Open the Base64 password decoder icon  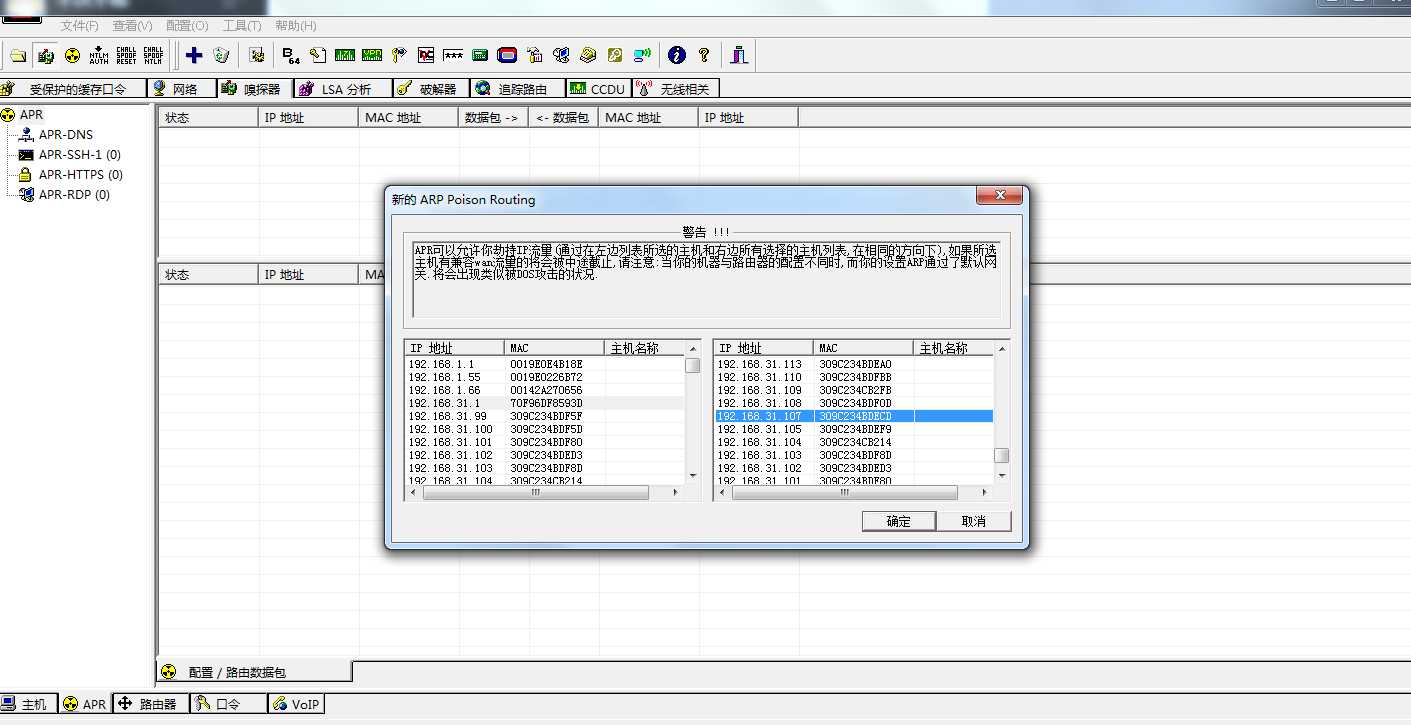pyautogui.click(x=291, y=55)
